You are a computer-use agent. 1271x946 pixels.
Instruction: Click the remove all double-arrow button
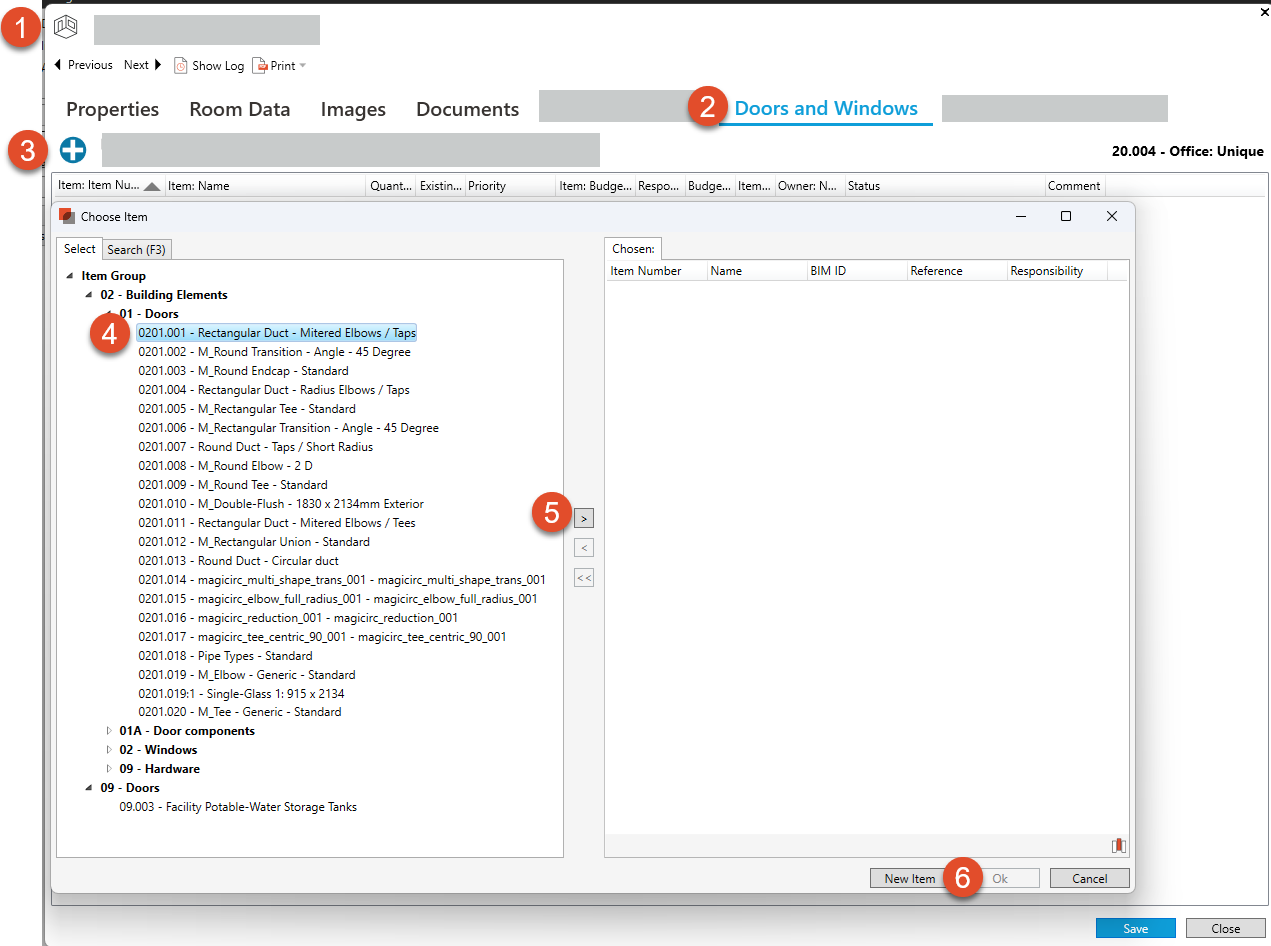[584, 577]
